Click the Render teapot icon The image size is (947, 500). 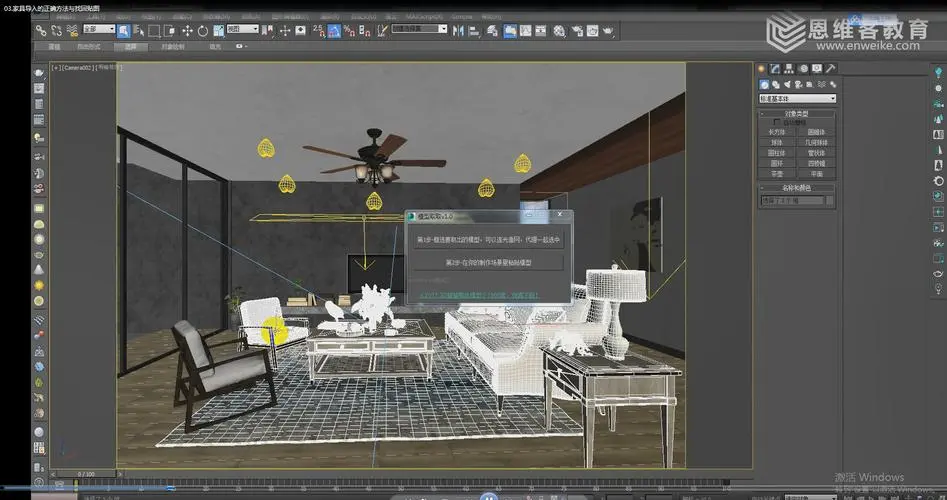[x=607, y=31]
